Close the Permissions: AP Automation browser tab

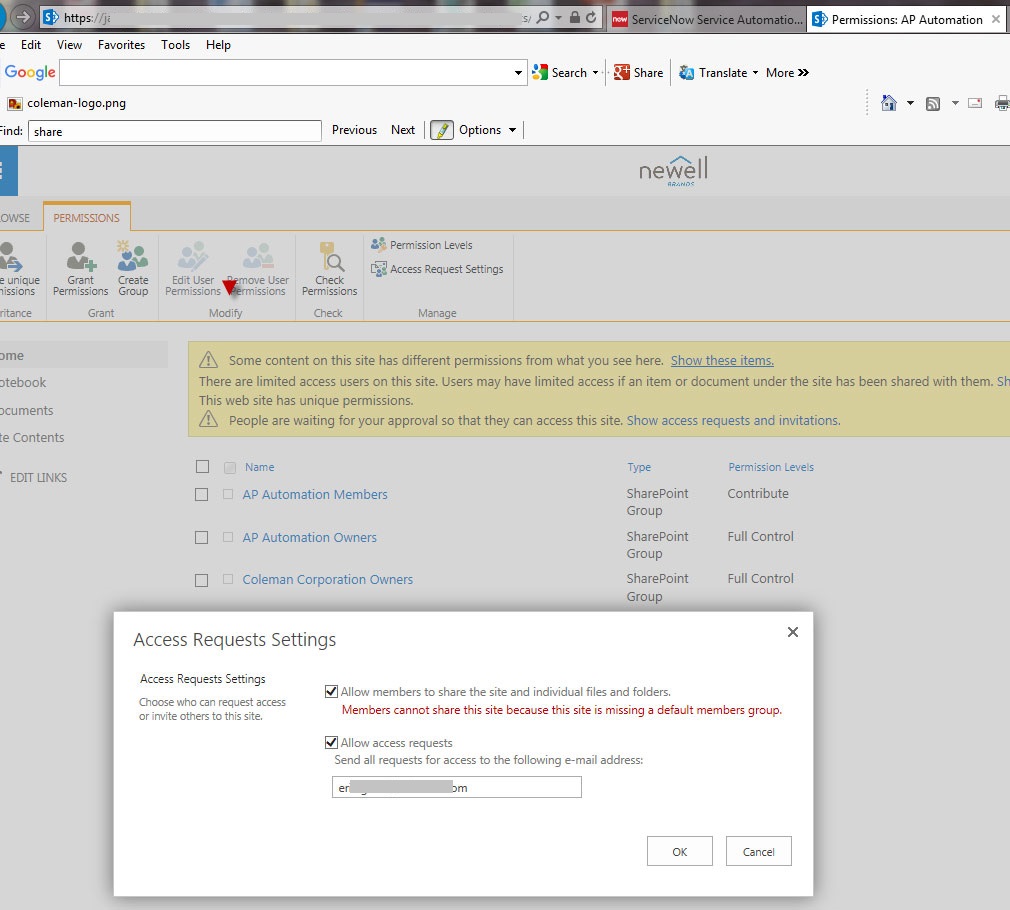(996, 19)
